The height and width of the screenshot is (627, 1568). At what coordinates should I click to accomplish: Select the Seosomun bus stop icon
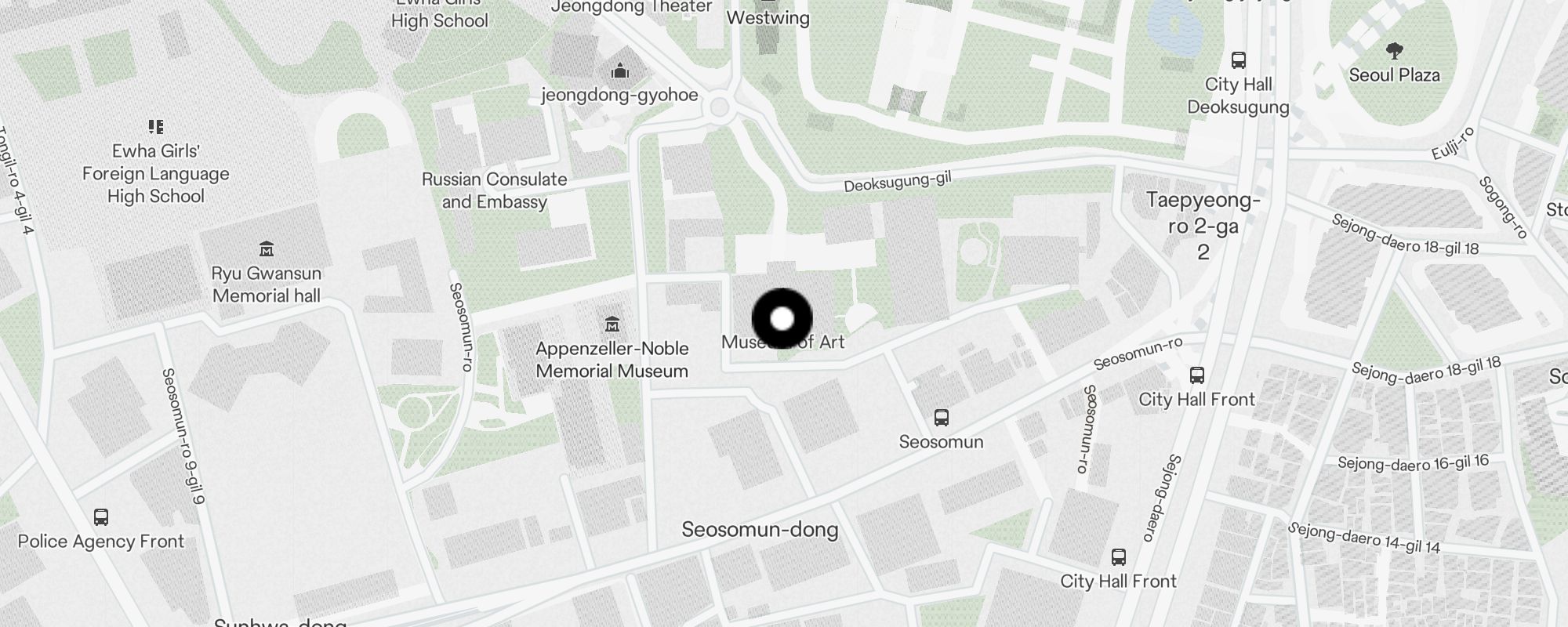[x=942, y=418]
